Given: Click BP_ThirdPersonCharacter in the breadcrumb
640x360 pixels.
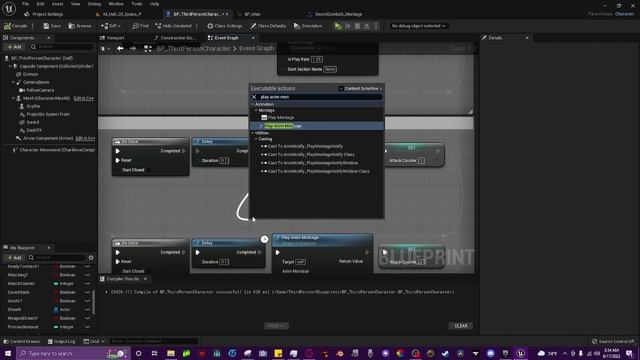Looking at the screenshot, I should 193,48.
